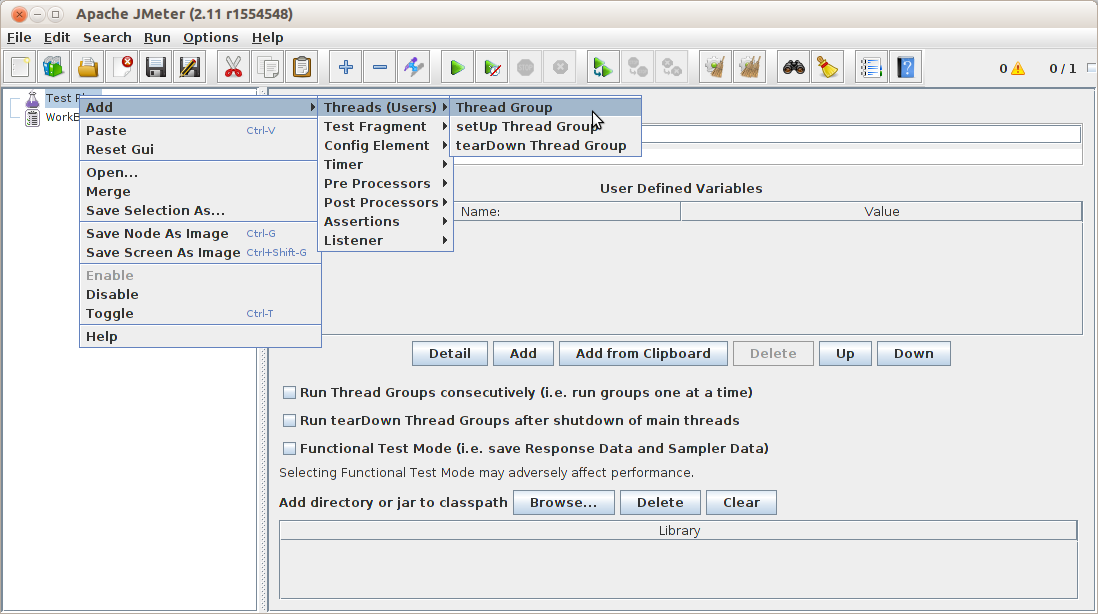Click Browse... for classpath
Screen dimensions: 1098x614
(564, 503)
